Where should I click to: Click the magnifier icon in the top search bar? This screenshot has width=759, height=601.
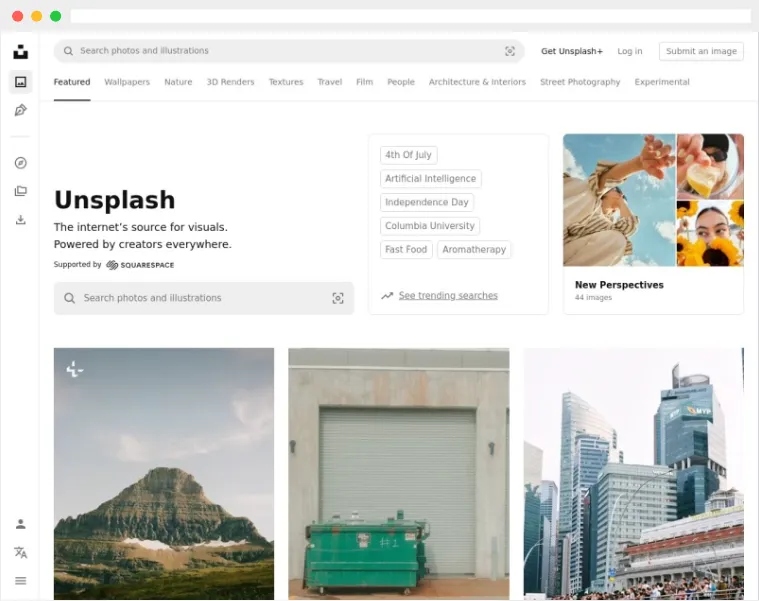point(68,51)
